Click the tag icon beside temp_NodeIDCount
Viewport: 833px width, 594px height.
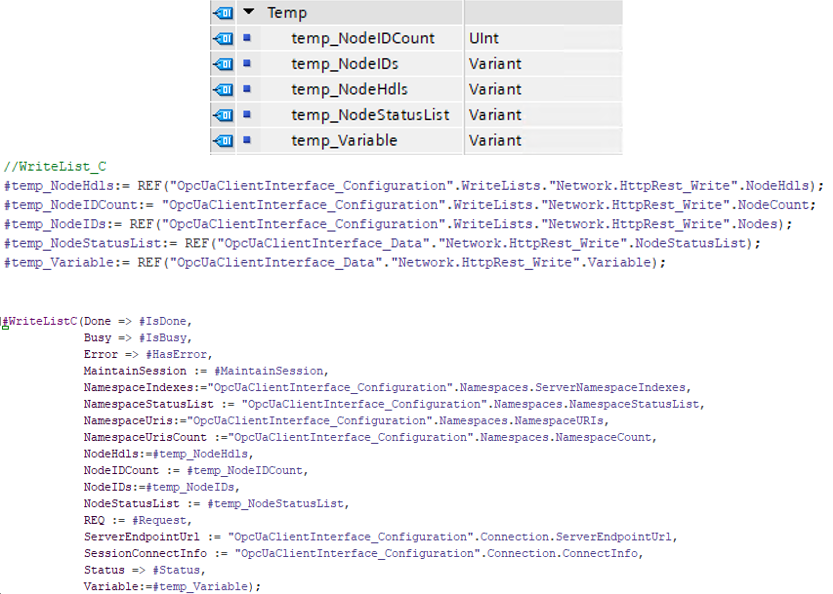[224, 38]
